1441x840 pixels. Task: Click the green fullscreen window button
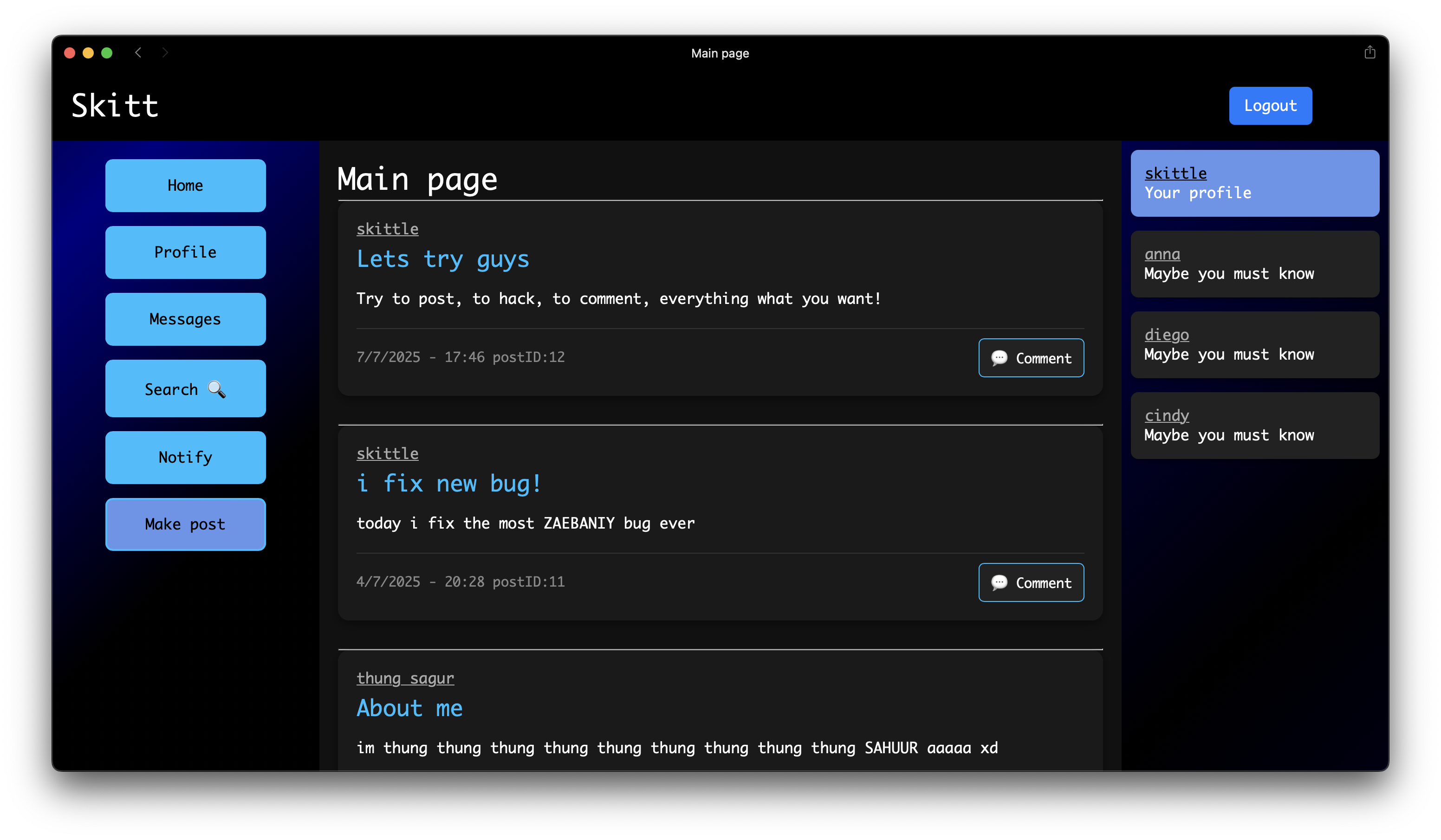(x=106, y=52)
